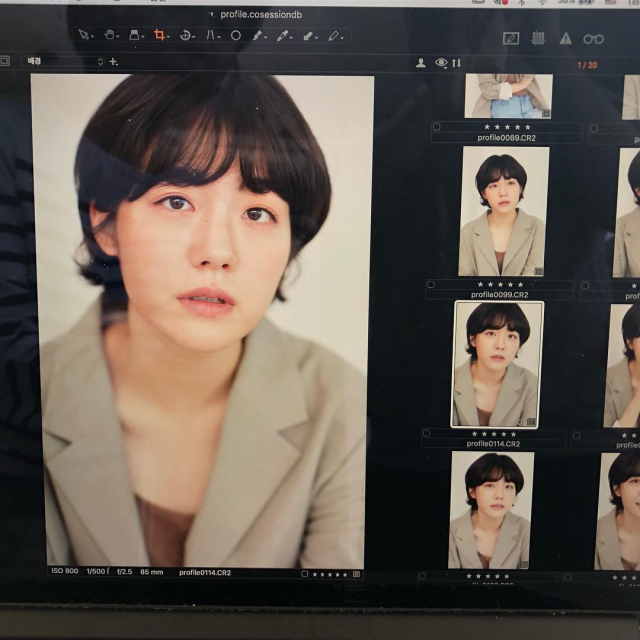
Task: Click the profile0099.CR2 file name
Action: click(500, 295)
